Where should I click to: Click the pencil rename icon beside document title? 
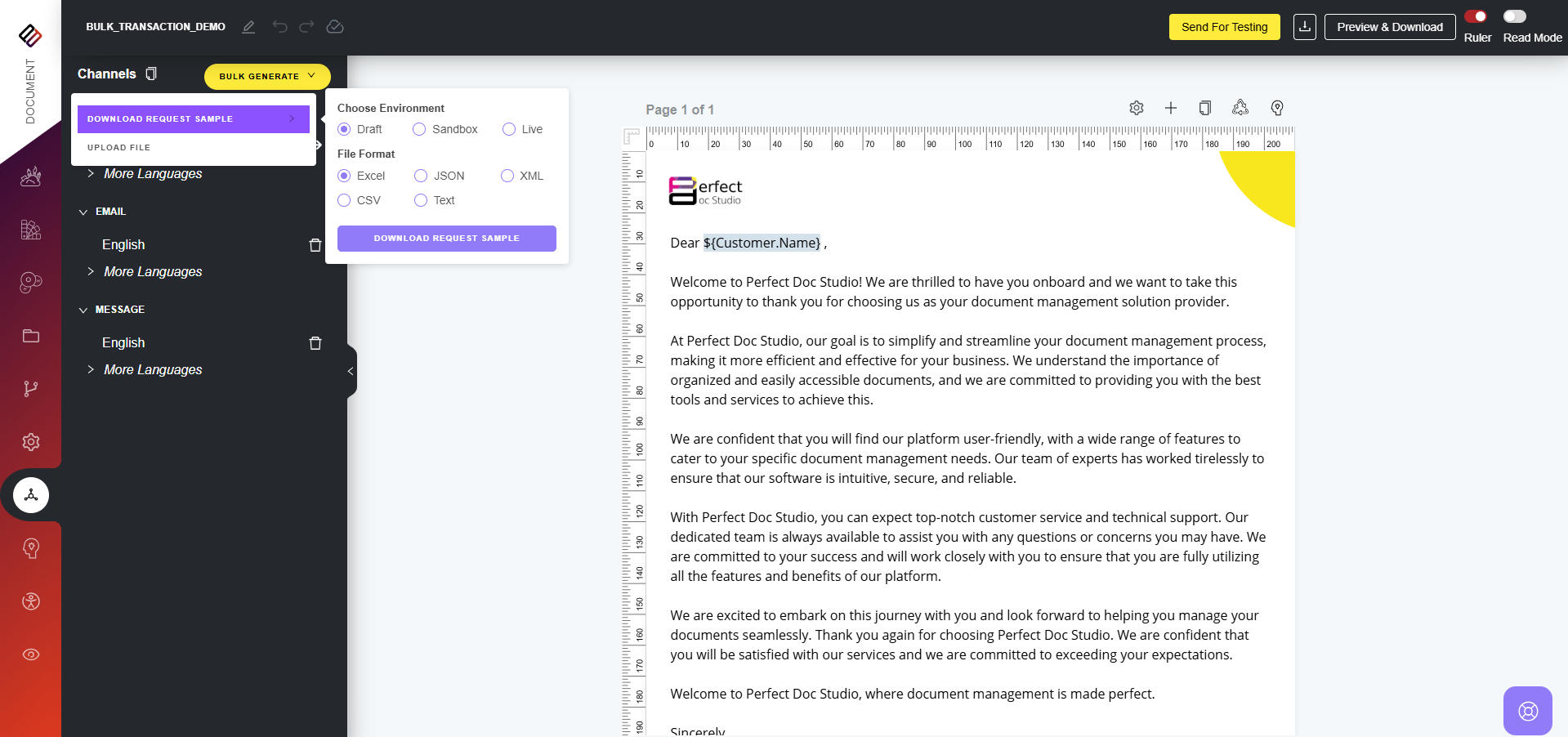click(x=248, y=27)
